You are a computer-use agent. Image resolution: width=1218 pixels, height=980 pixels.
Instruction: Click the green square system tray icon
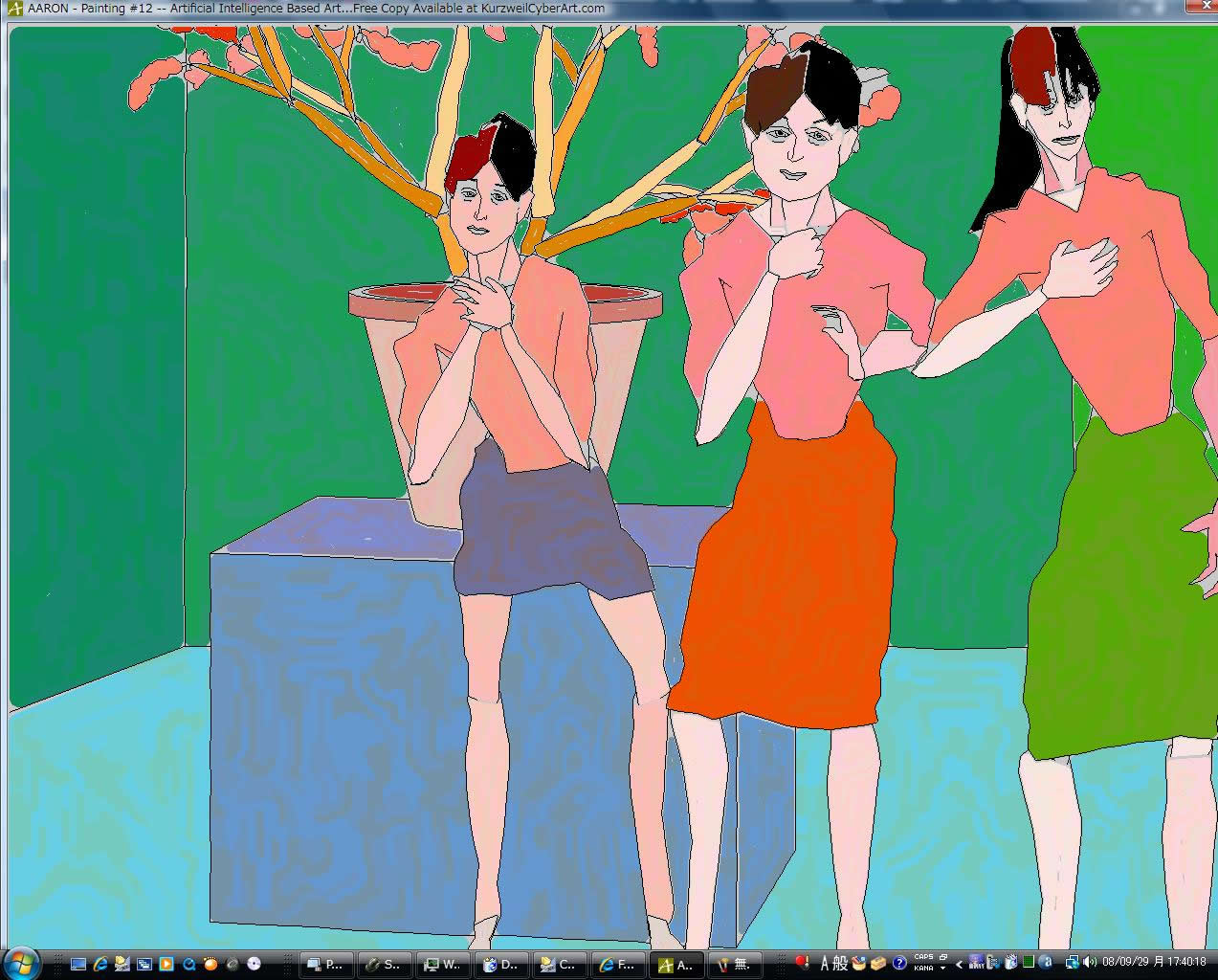pos(1029,963)
